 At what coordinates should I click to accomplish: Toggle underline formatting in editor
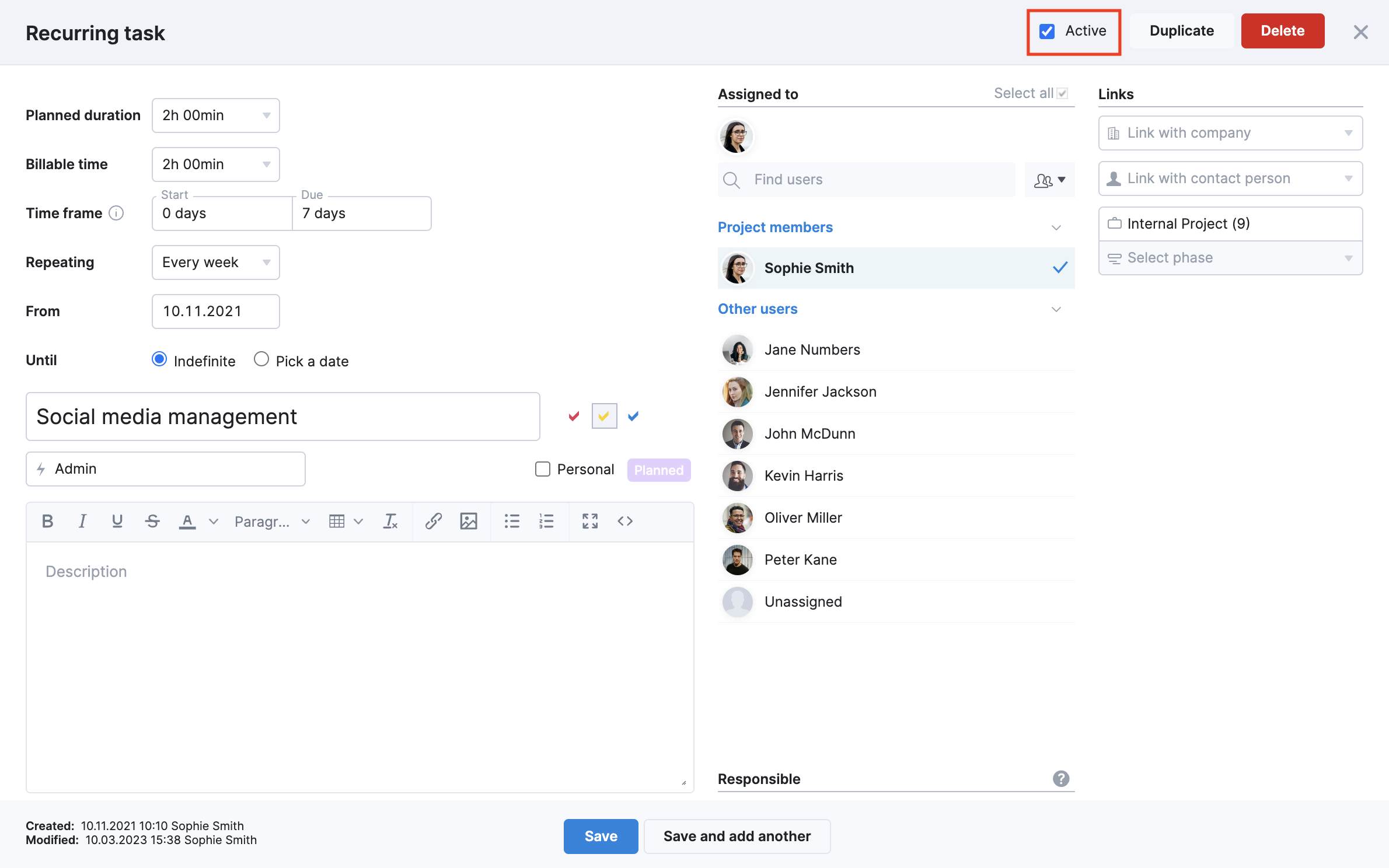click(117, 521)
